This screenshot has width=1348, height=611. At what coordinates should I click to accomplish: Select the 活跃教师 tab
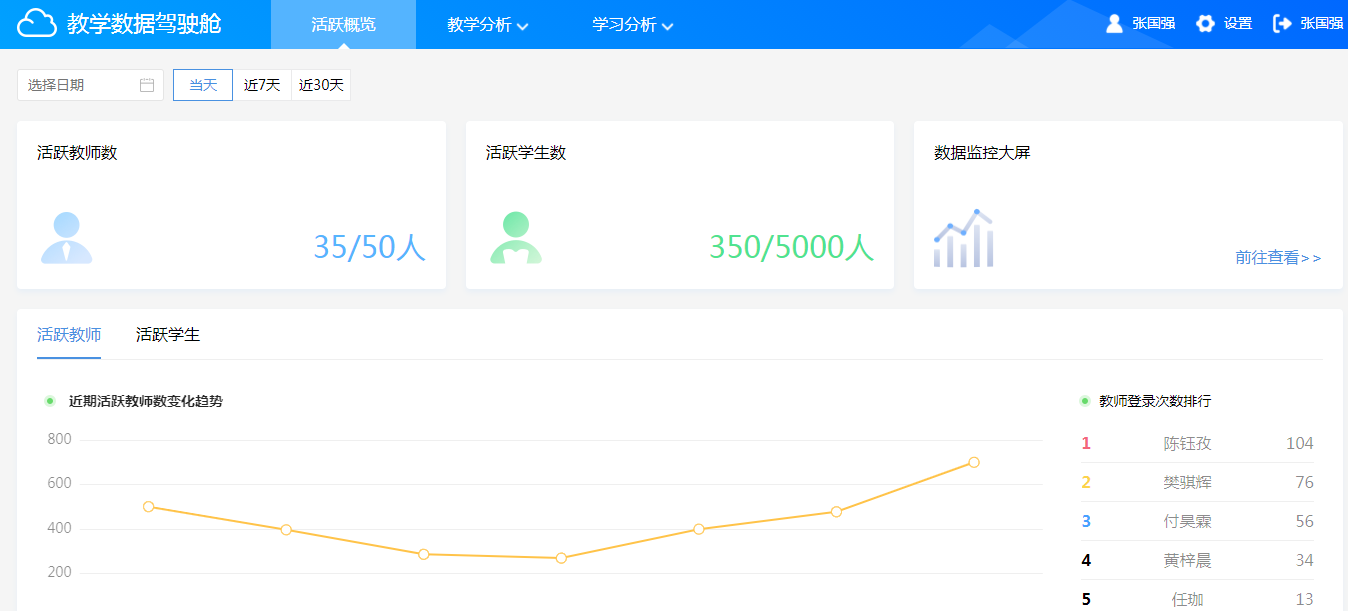coord(69,335)
